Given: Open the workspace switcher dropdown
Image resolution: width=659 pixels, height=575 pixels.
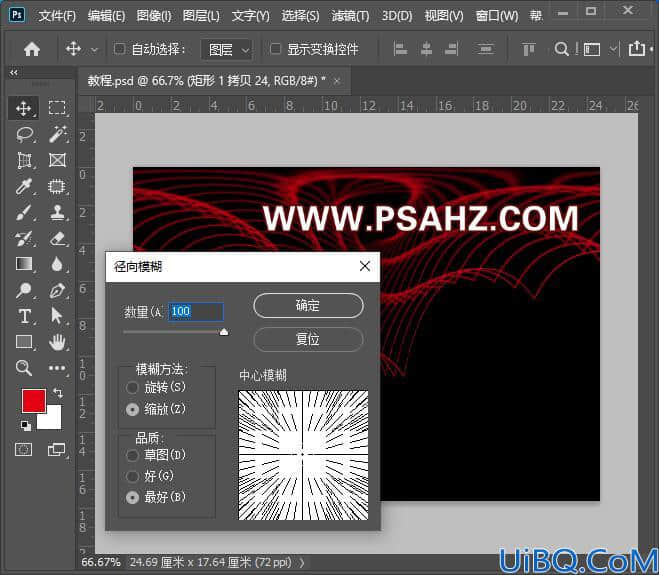Looking at the screenshot, I should (x=613, y=49).
